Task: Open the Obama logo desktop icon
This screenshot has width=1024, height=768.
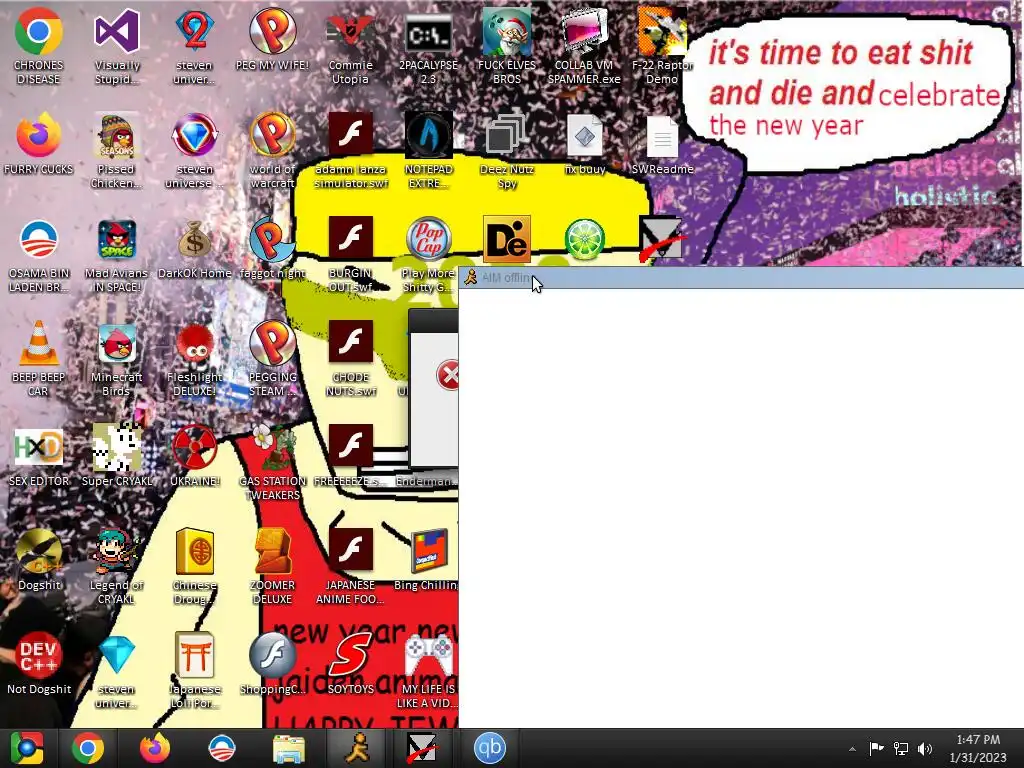Action: point(39,240)
